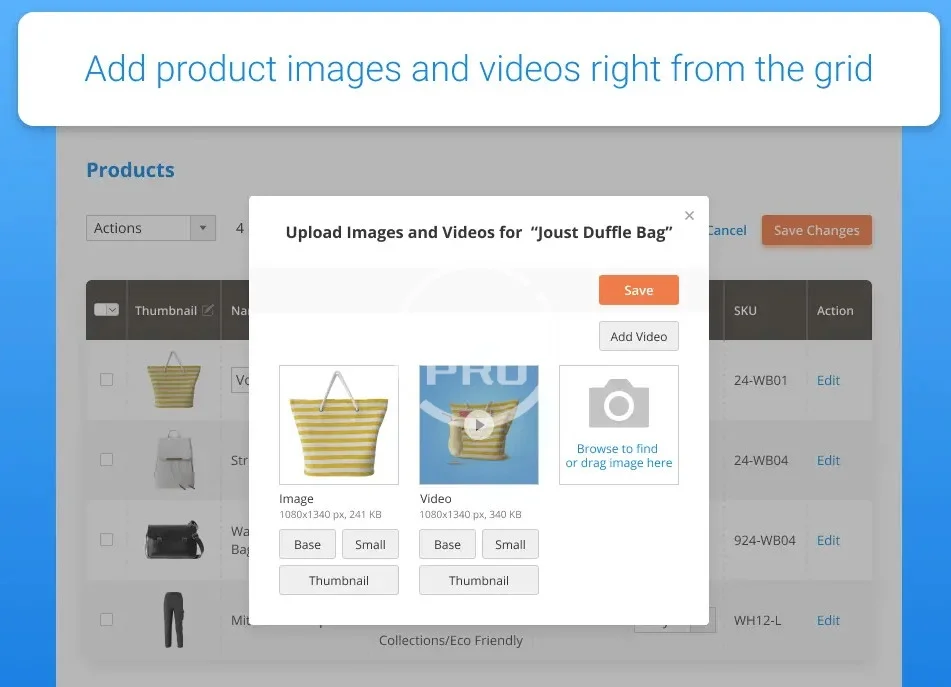Select the checkbox for 24-WB04 row
The height and width of the screenshot is (687, 951).
(x=107, y=460)
